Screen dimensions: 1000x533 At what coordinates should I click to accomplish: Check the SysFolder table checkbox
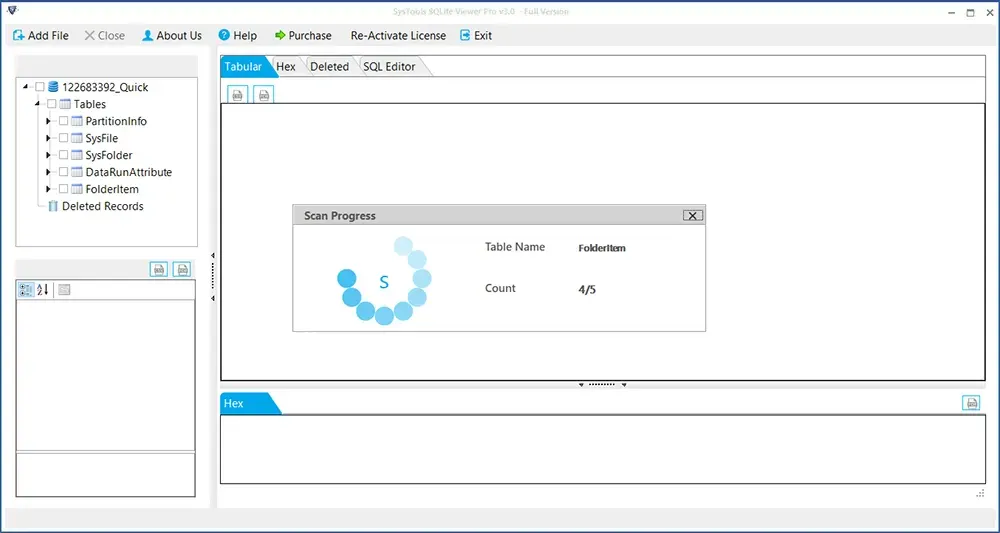(x=63, y=155)
